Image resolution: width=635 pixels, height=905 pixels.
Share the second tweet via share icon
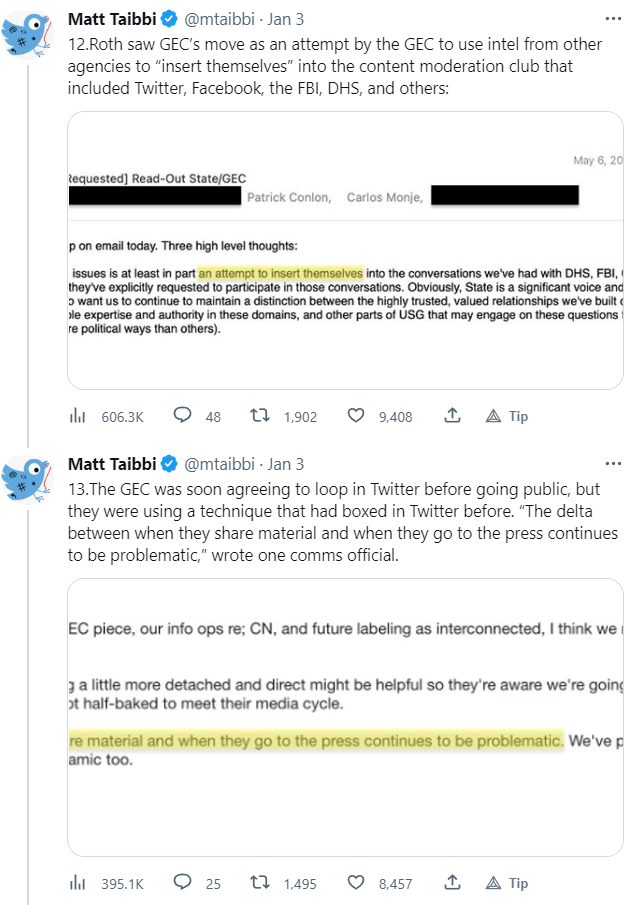point(452,883)
